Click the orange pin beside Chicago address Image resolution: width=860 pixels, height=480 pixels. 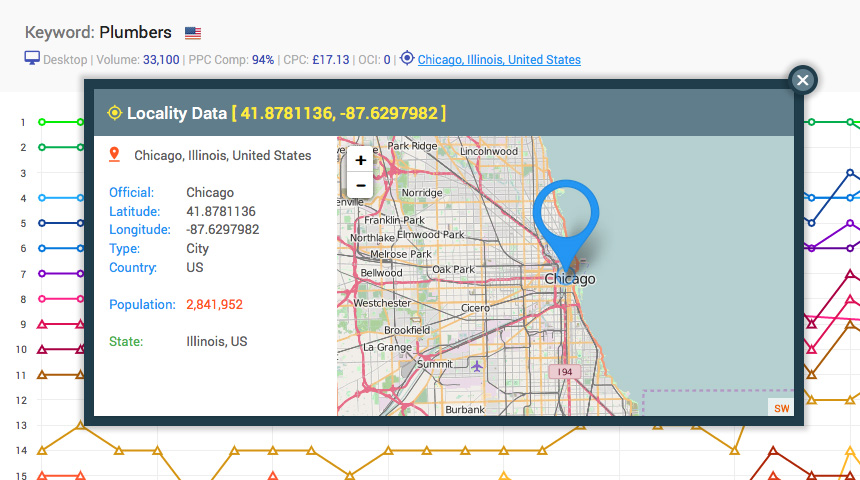(x=114, y=155)
